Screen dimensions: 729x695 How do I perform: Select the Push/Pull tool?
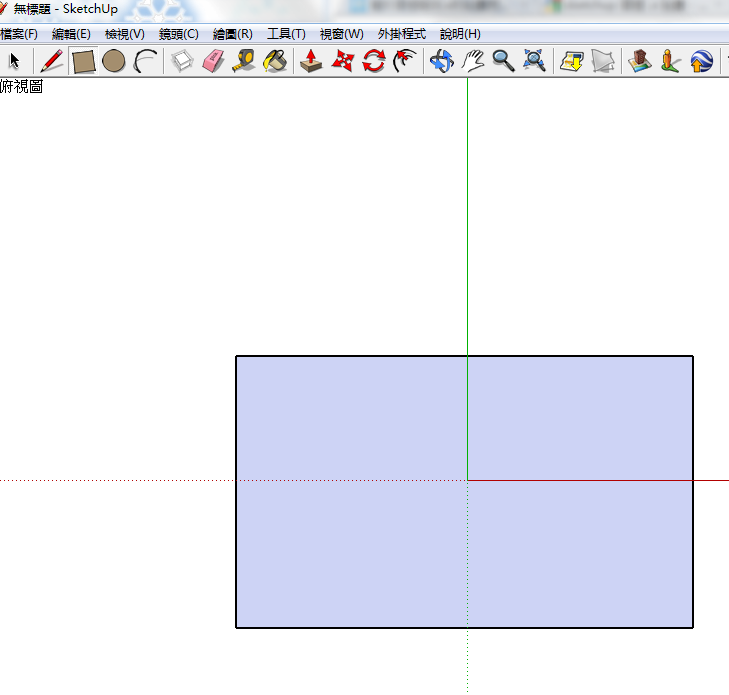tap(311, 61)
